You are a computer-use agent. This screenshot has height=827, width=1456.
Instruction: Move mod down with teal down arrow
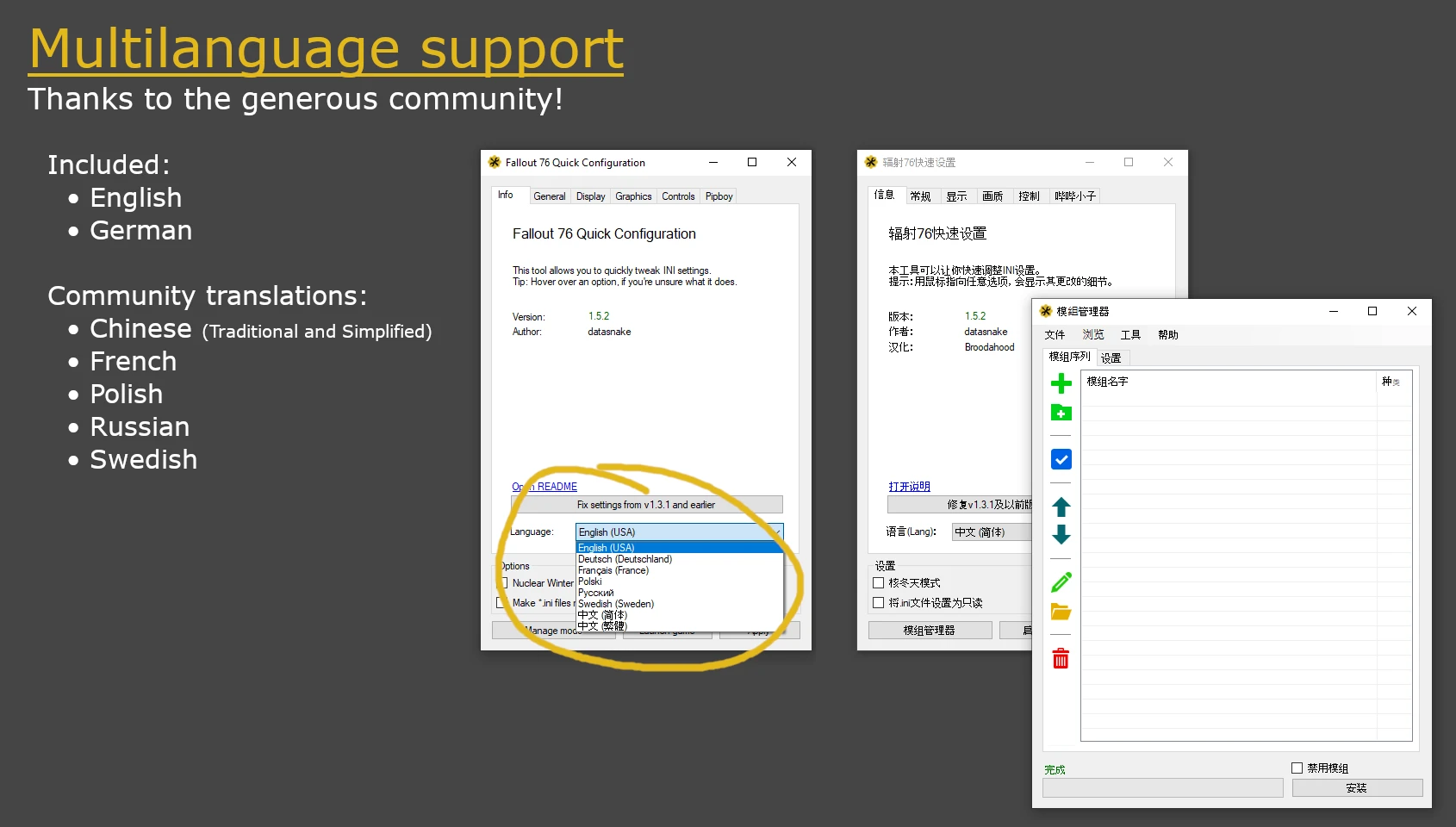click(1061, 535)
